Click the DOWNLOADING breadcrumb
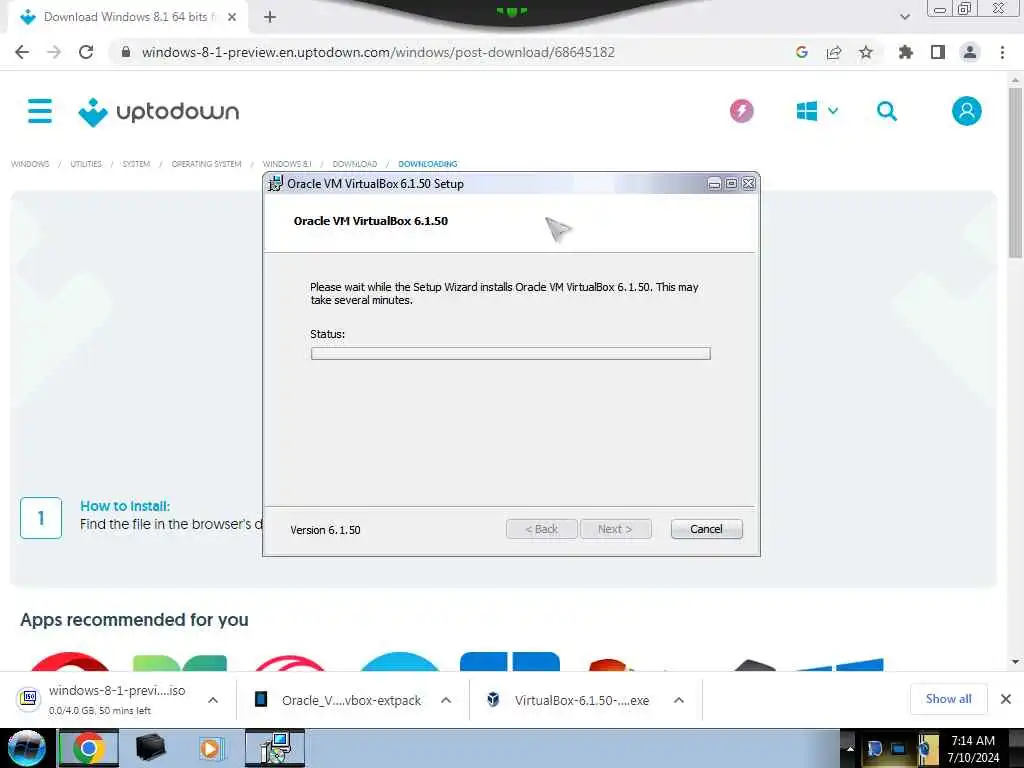Screen dimensions: 1024x768 (x=428, y=164)
